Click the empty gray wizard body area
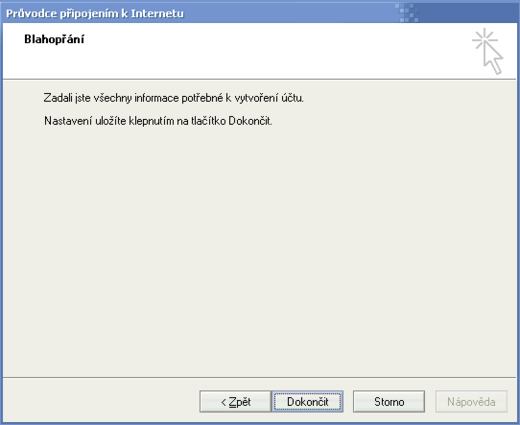The height and width of the screenshot is (425, 520). [x=259, y=250]
